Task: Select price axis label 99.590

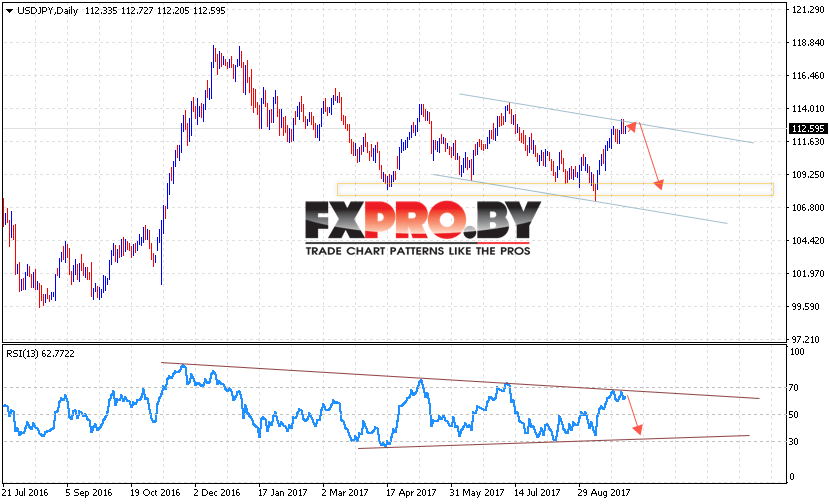Action: (x=806, y=307)
